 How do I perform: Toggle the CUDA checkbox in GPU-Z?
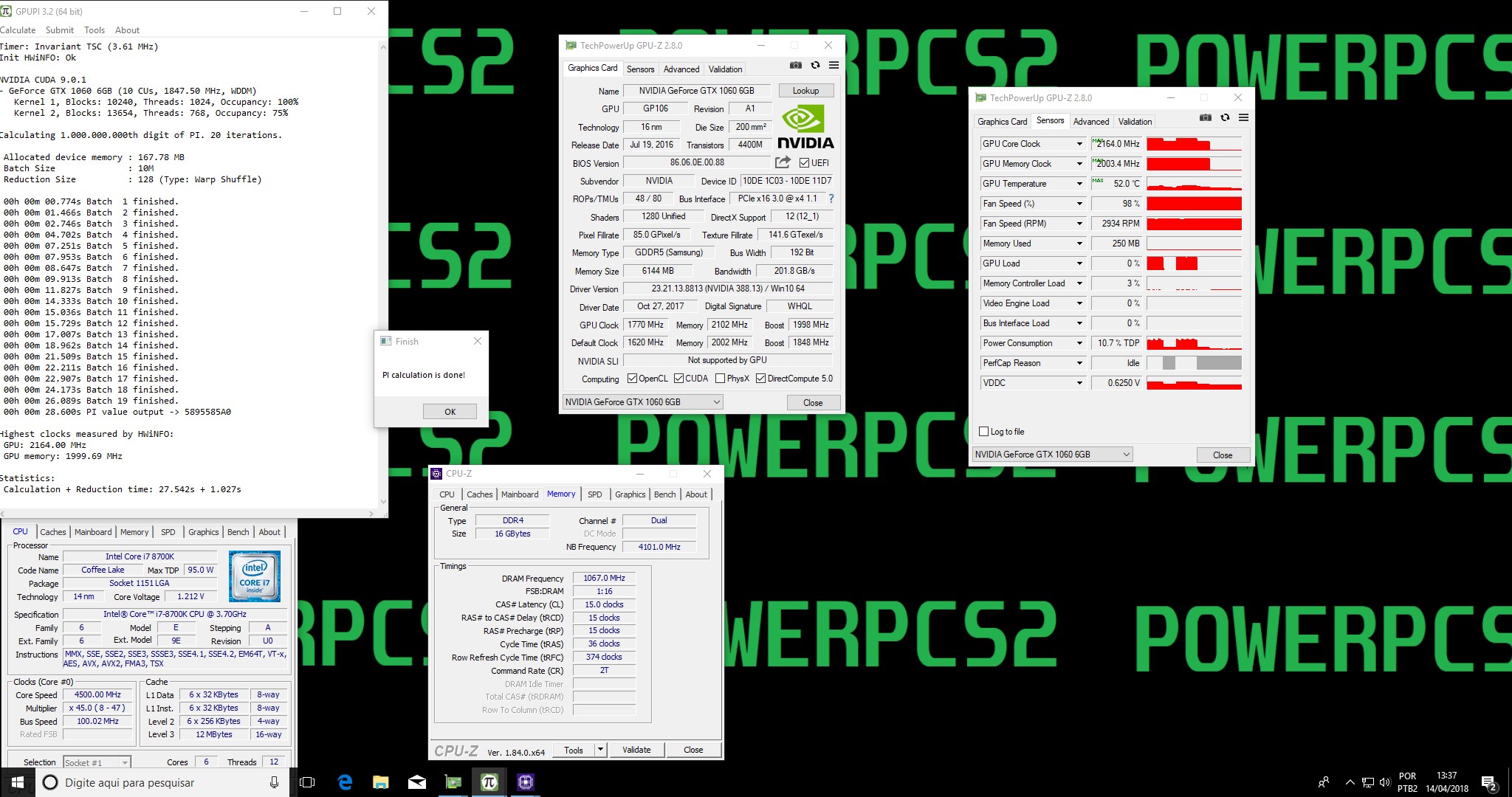(678, 379)
